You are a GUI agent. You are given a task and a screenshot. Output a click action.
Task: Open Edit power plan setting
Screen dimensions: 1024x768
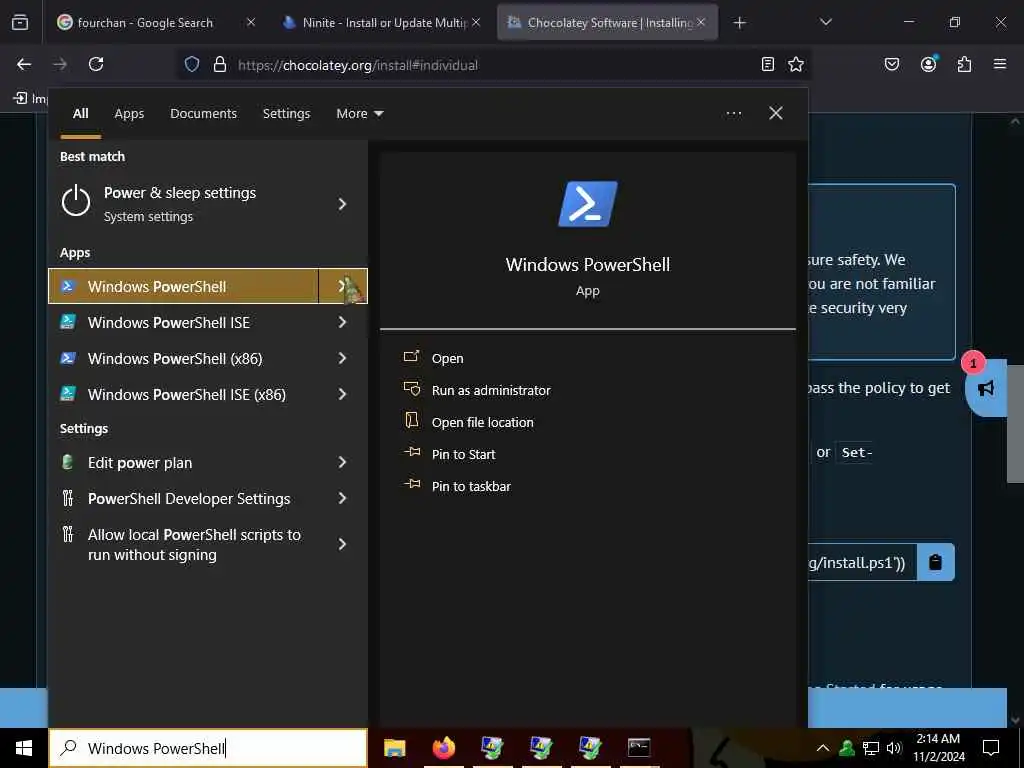tap(184, 463)
